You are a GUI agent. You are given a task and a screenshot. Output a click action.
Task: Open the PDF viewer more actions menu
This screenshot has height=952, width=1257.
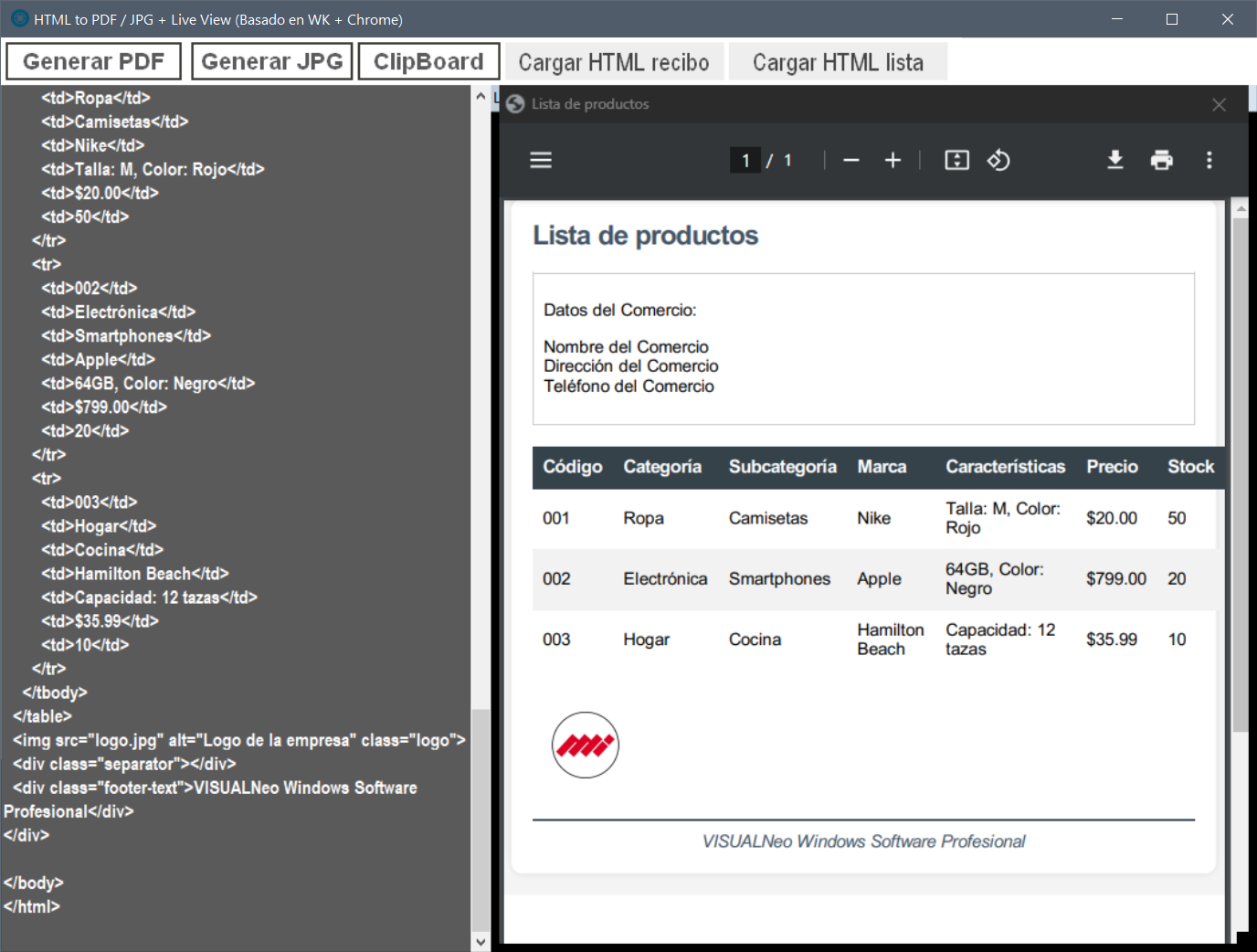tap(1209, 161)
